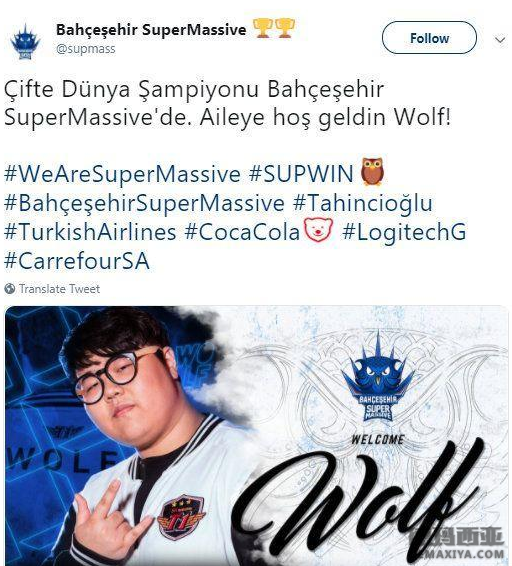Open the #LogitechG hashtag
The height and width of the screenshot is (566, 512).
pyautogui.click(x=404, y=231)
